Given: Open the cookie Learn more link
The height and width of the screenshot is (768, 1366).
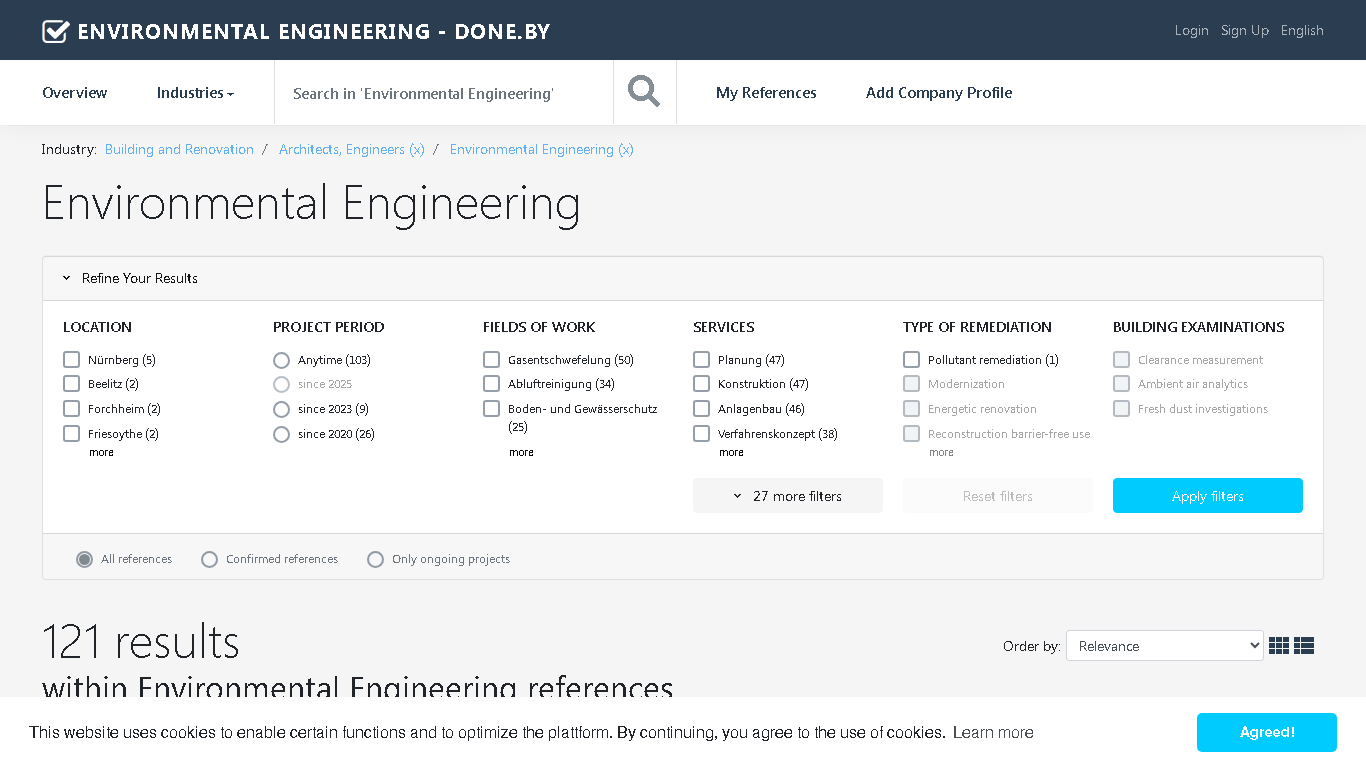Looking at the screenshot, I should click(x=993, y=733).
